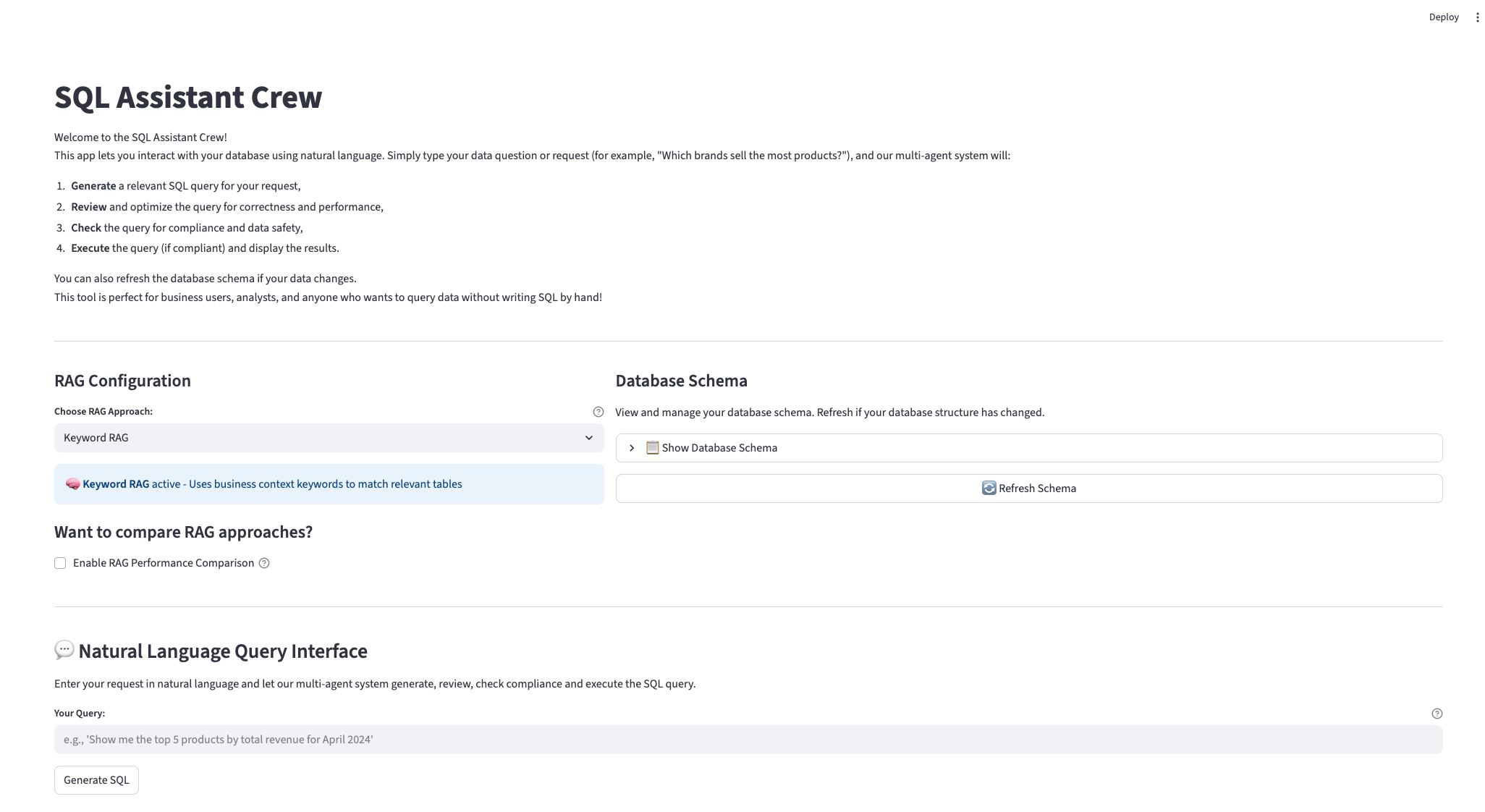Viewport: 1485px width, 812px height.
Task: Click the Enable RAG Performance Comparison label
Action: coord(164,563)
